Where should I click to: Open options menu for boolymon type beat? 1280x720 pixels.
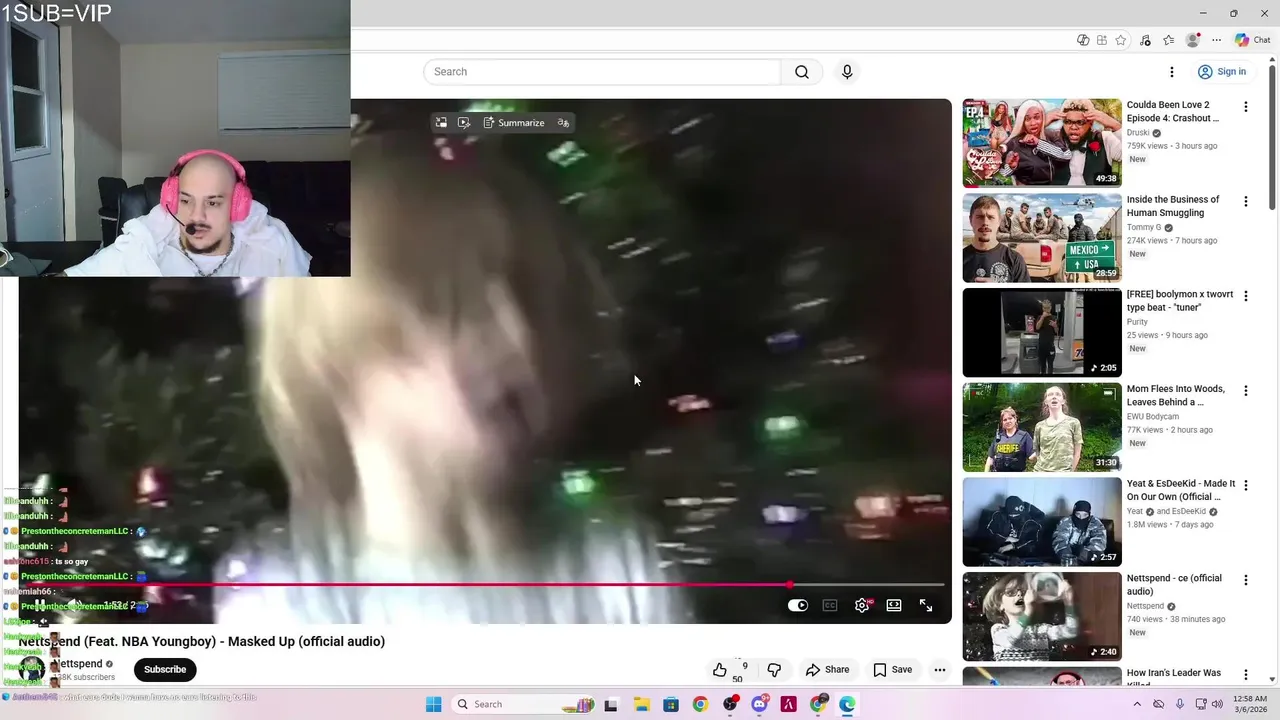(1246, 297)
